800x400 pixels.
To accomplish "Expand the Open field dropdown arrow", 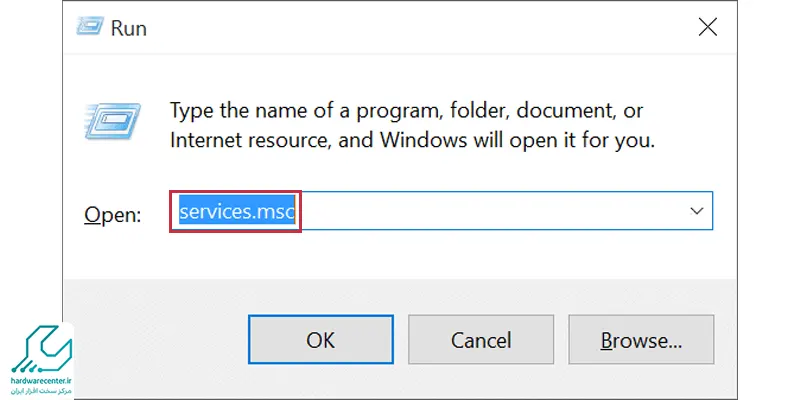I will point(696,211).
